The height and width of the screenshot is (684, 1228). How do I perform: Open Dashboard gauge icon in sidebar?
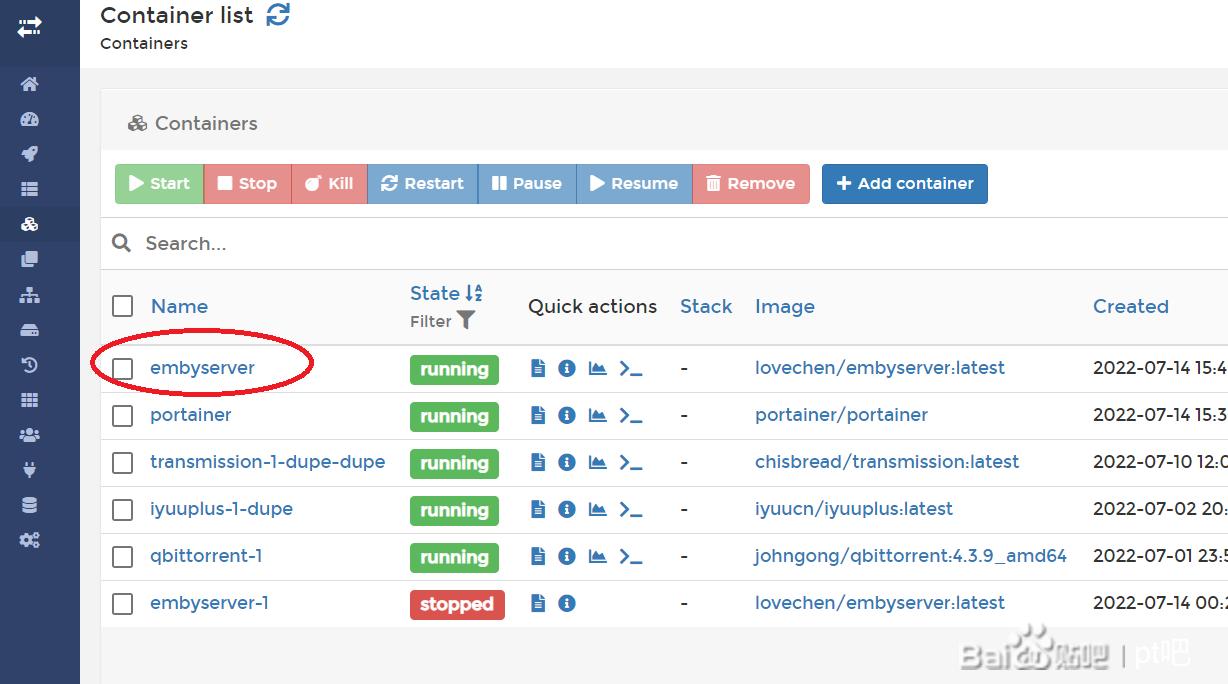point(29,119)
